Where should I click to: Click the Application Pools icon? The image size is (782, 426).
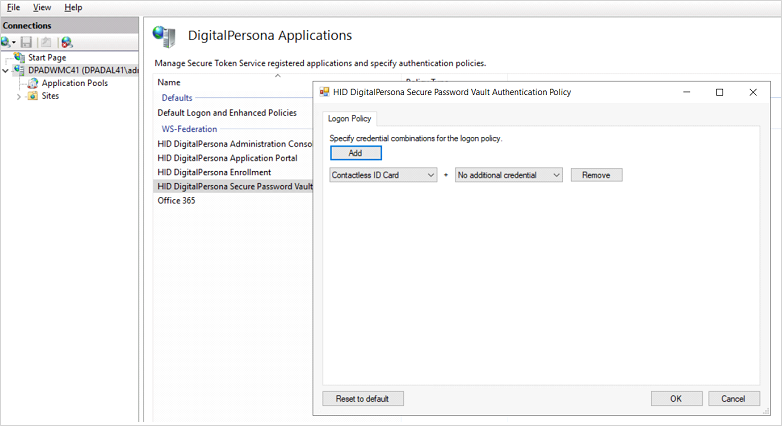click(x=33, y=83)
